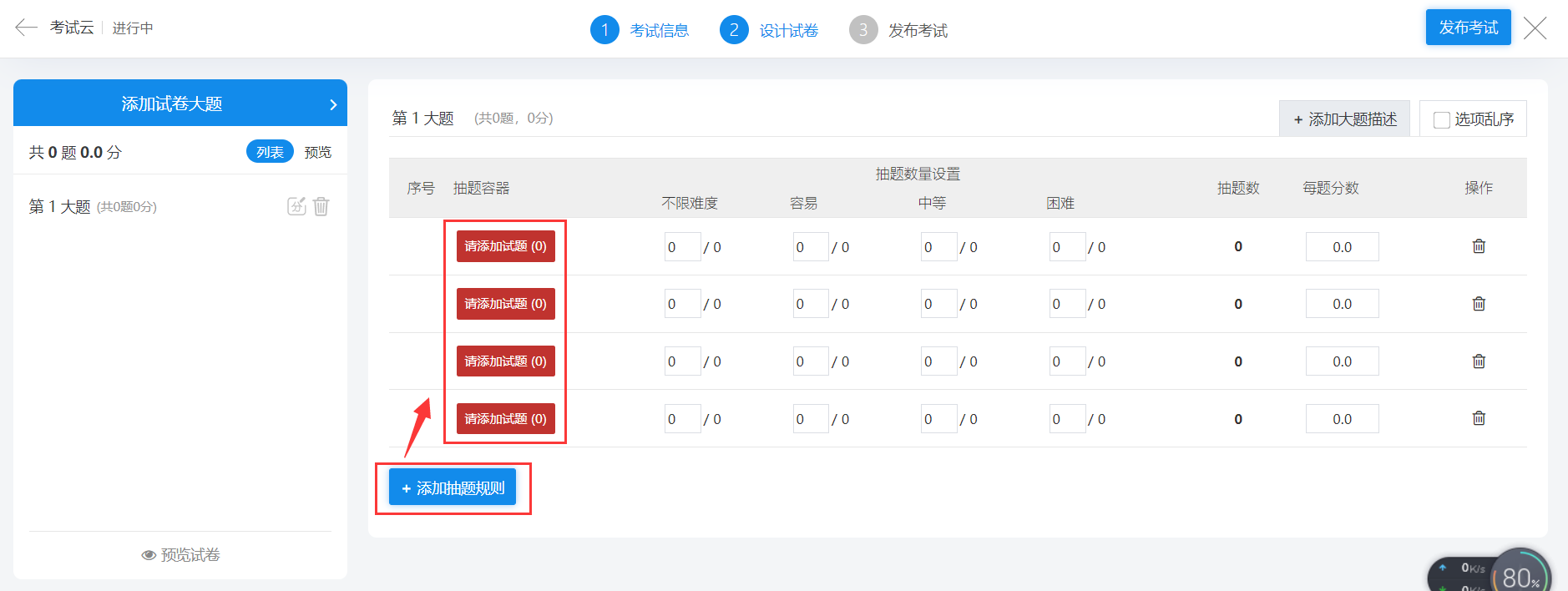Click the first row 每题分数 input field
1568x591 pixels.
pyautogui.click(x=1342, y=247)
